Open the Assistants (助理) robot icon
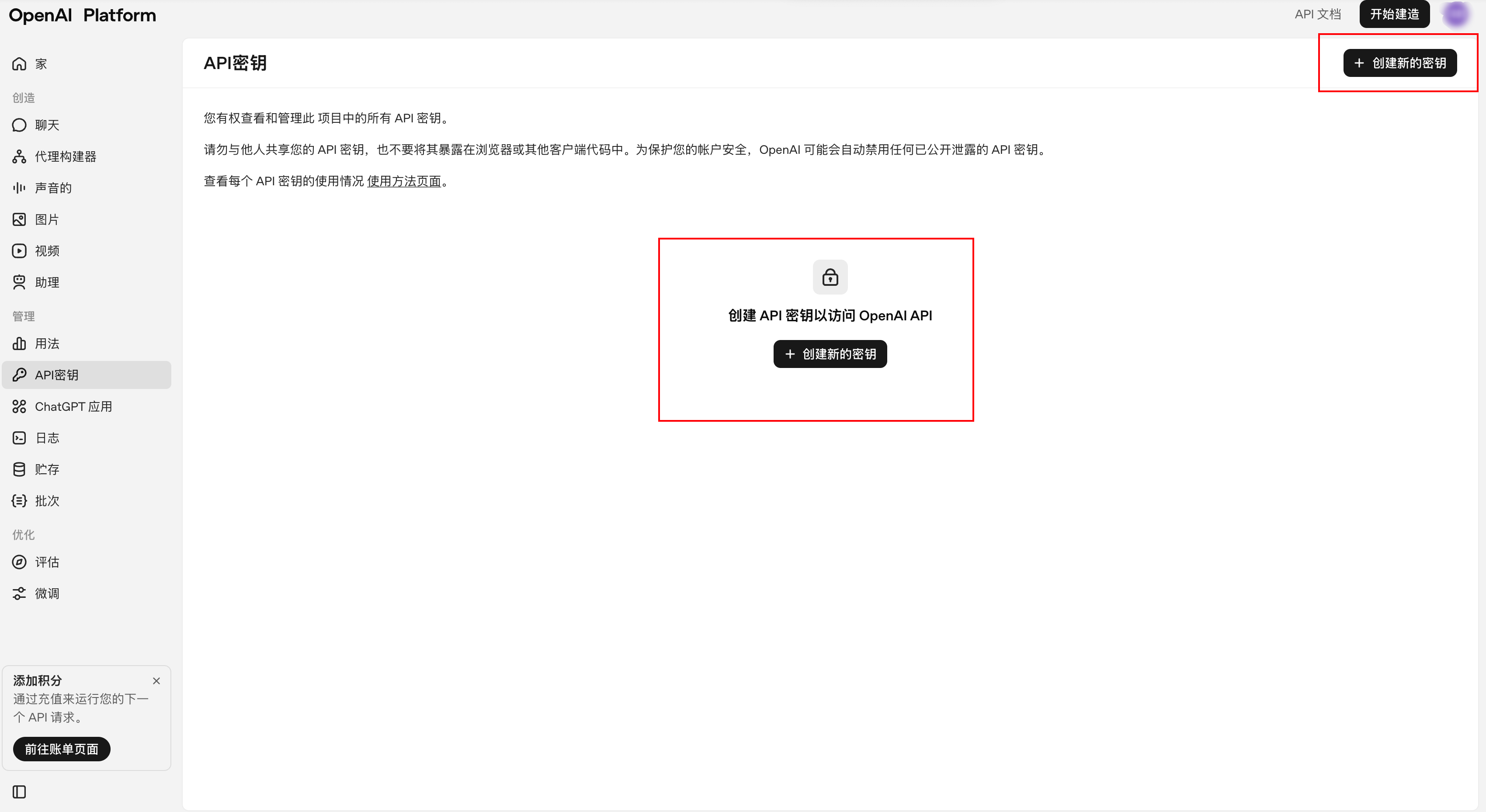 pyautogui.click(x=19, y=282)
